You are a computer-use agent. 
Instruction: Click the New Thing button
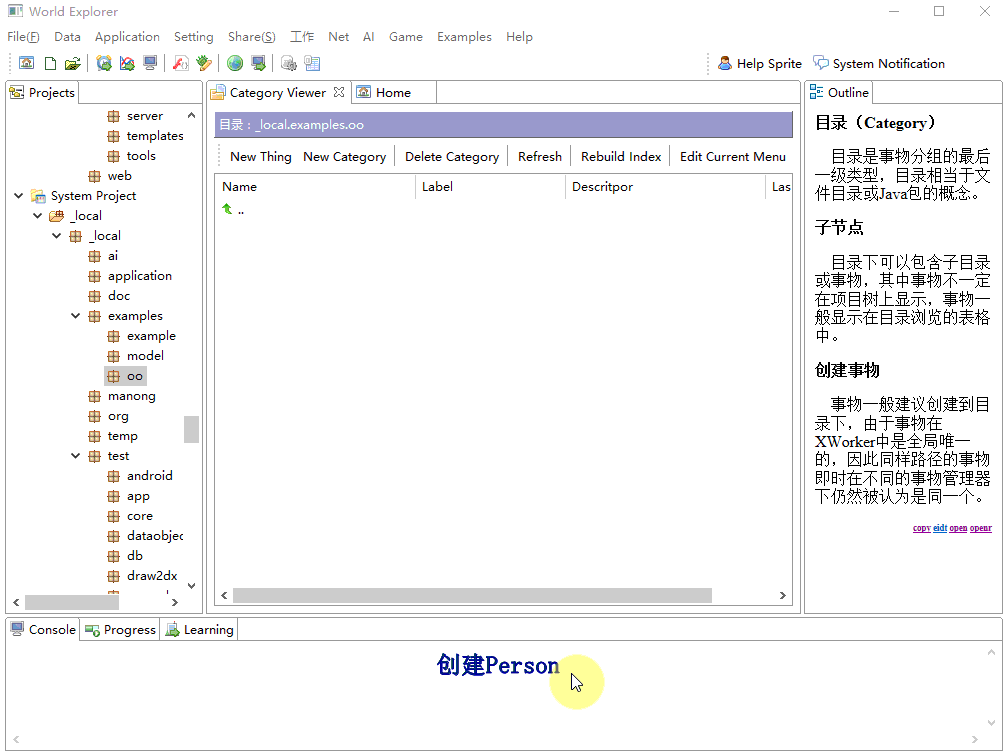(x=260, y=156)
